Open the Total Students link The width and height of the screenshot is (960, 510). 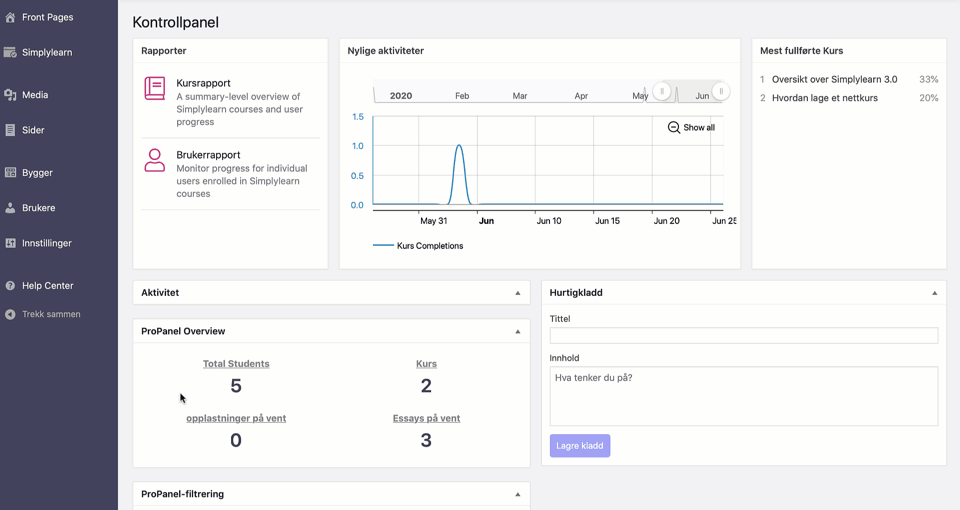[x=236, y=364]
